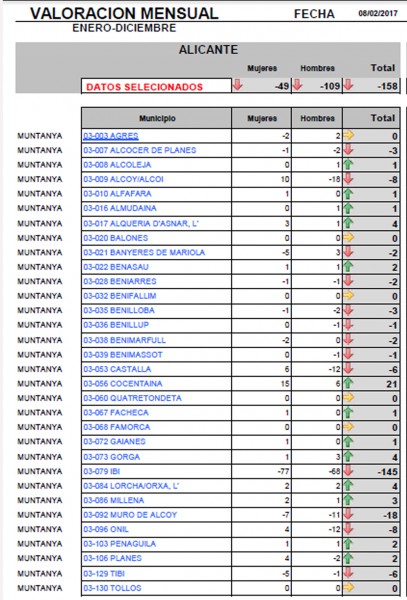Viewport: 407px width, 600px height.
Task: Open the 03-079 IBI link
Action: click(102, 471)
